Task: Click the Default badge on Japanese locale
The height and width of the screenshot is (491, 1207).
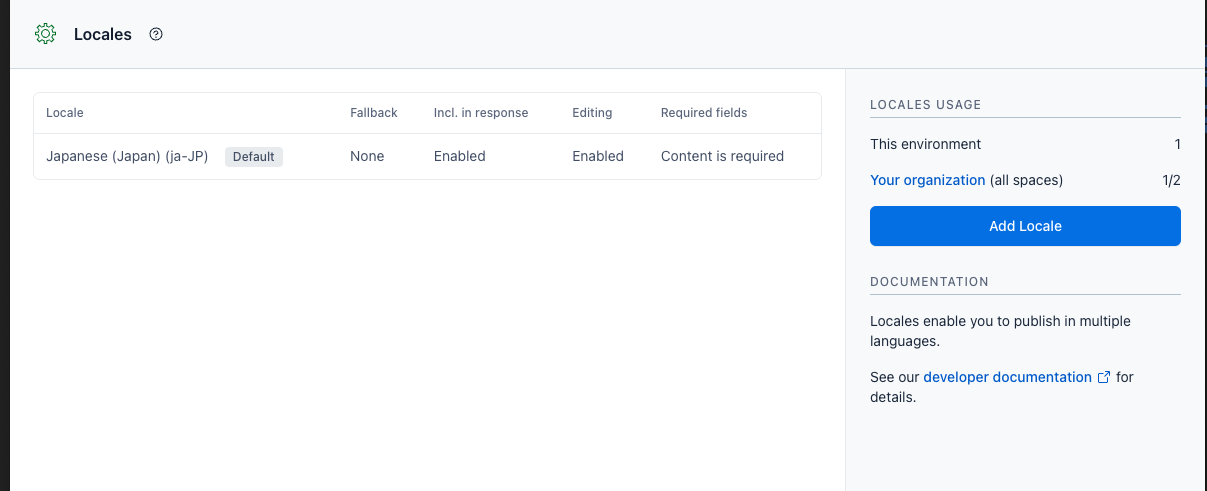Action: pyautogui.click(x=254, y=156)
